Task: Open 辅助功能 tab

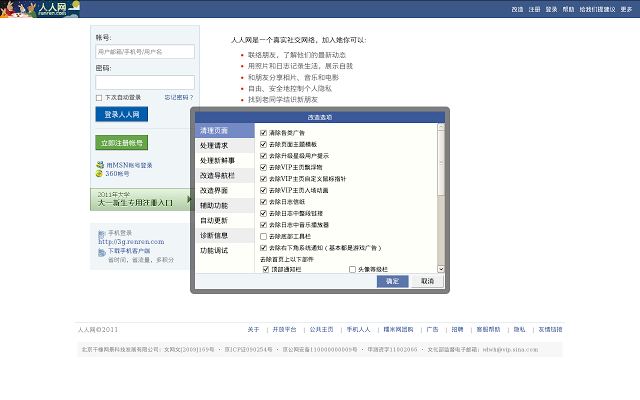Action: pyautogui.click(x=224, y=205)
